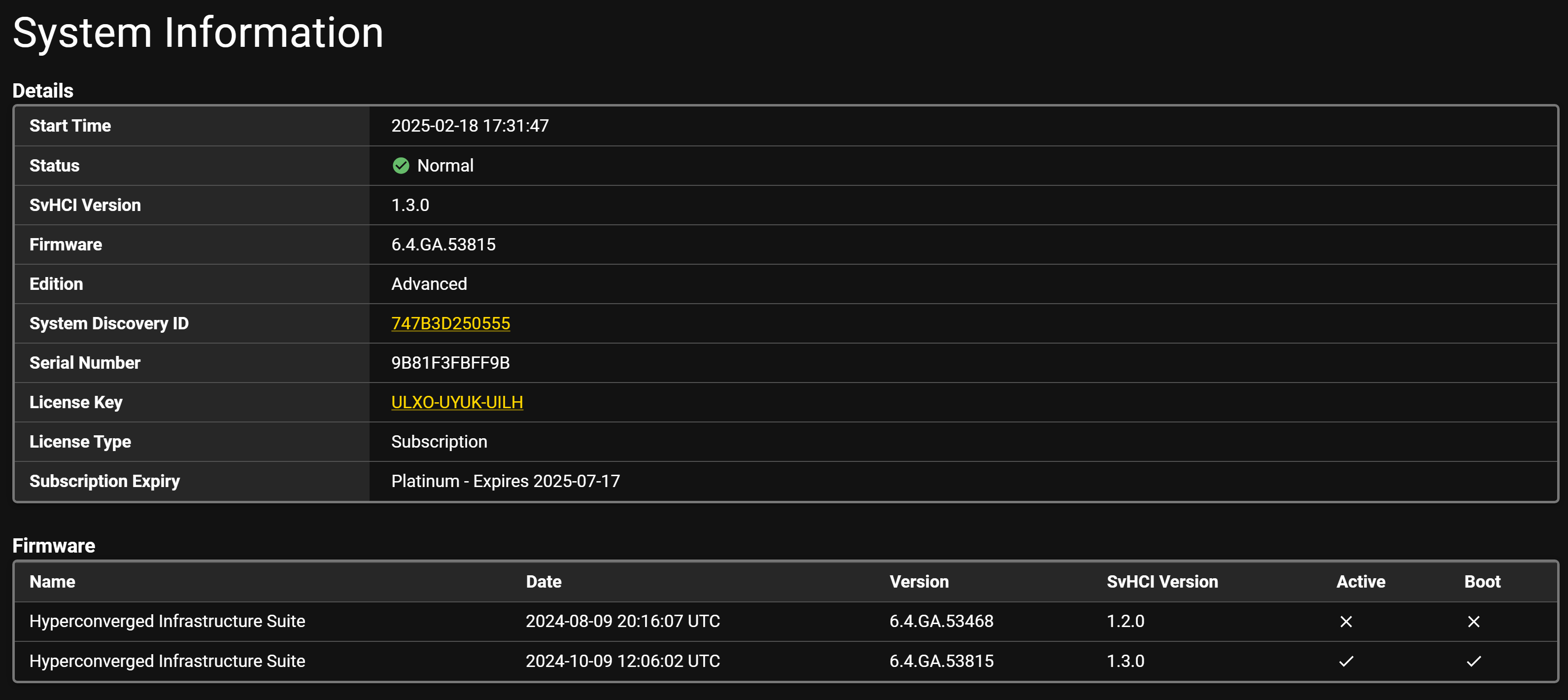Click the Boot X icon for firmware 6.4.GA.53468

coord(1474,622)
